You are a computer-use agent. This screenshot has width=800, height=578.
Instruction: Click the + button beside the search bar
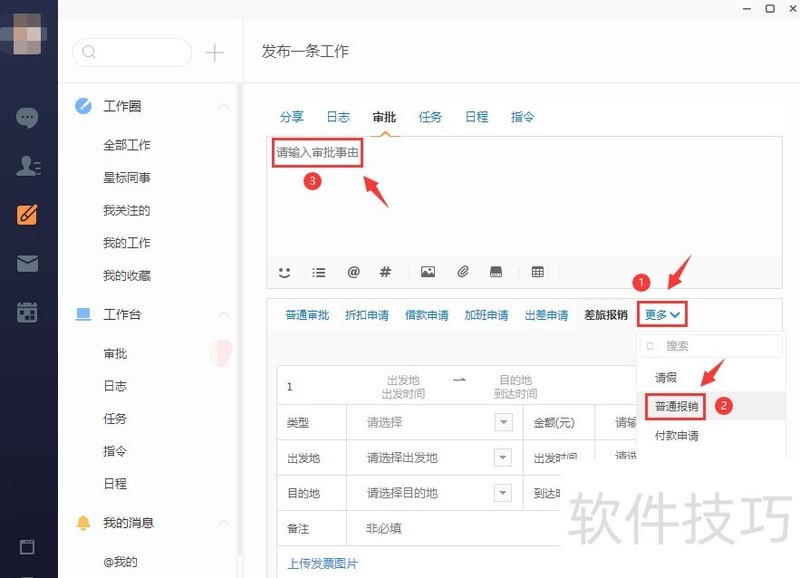215,52
